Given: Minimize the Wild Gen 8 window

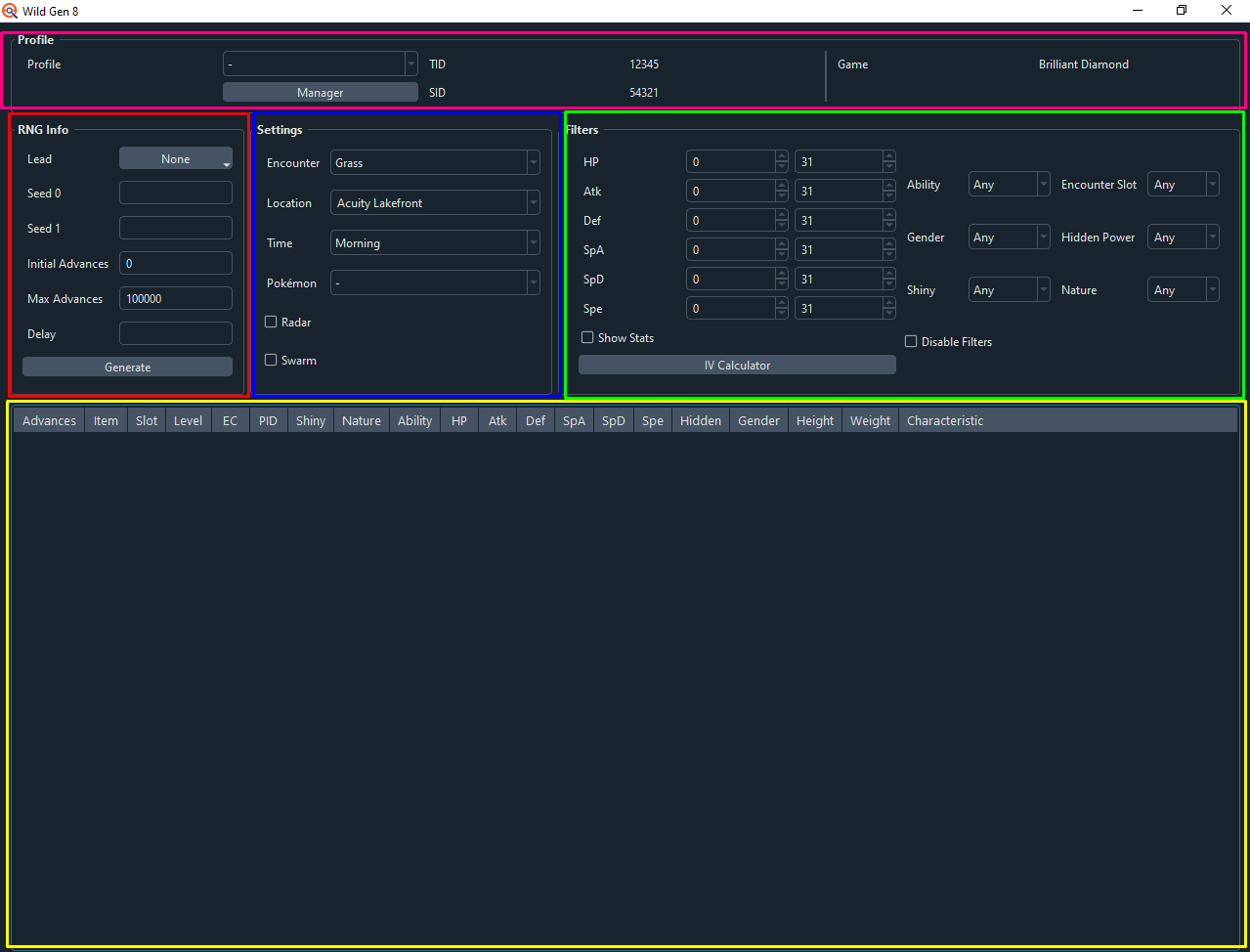Looking at the screenshot, I should (x=1139, y=11).
